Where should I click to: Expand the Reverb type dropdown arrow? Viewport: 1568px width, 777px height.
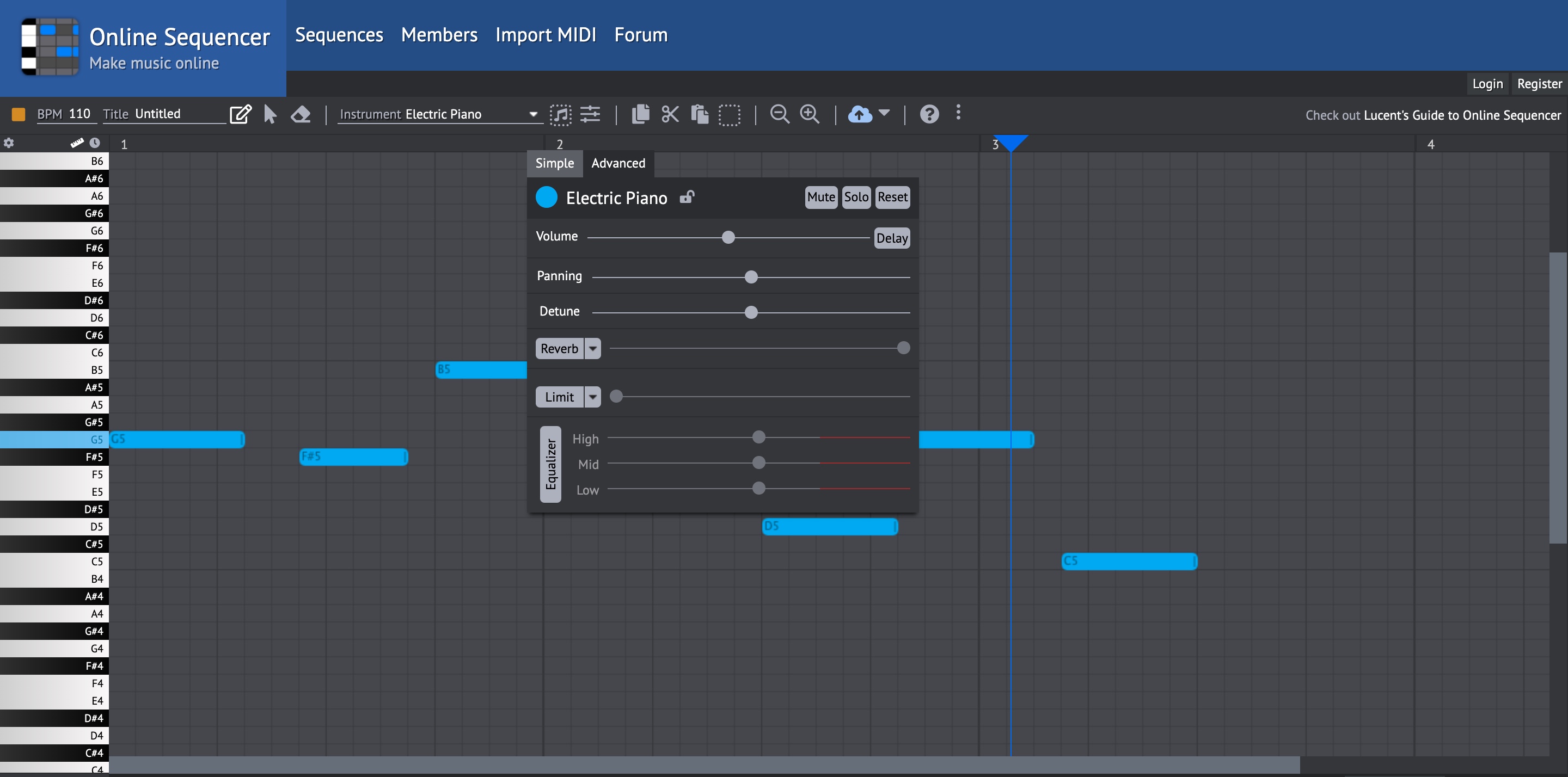(x=592, y=349)
